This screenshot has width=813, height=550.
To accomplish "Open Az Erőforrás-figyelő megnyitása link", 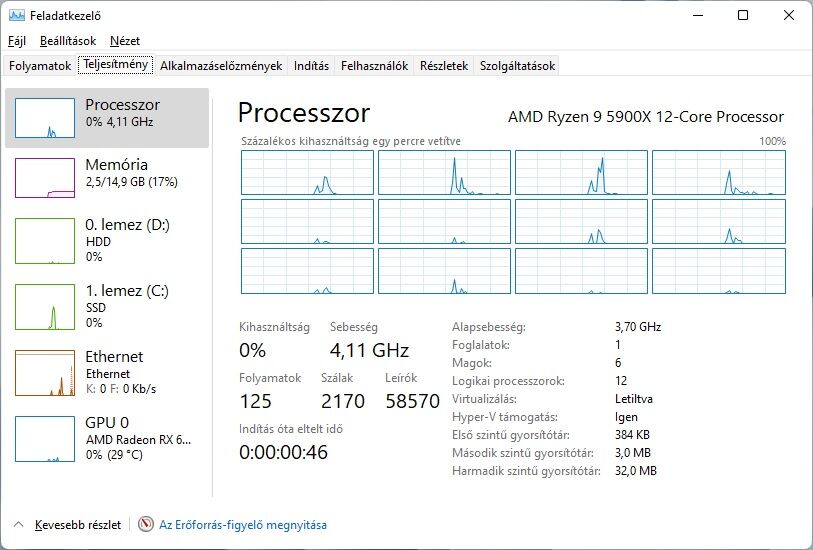I will [243, 525].
